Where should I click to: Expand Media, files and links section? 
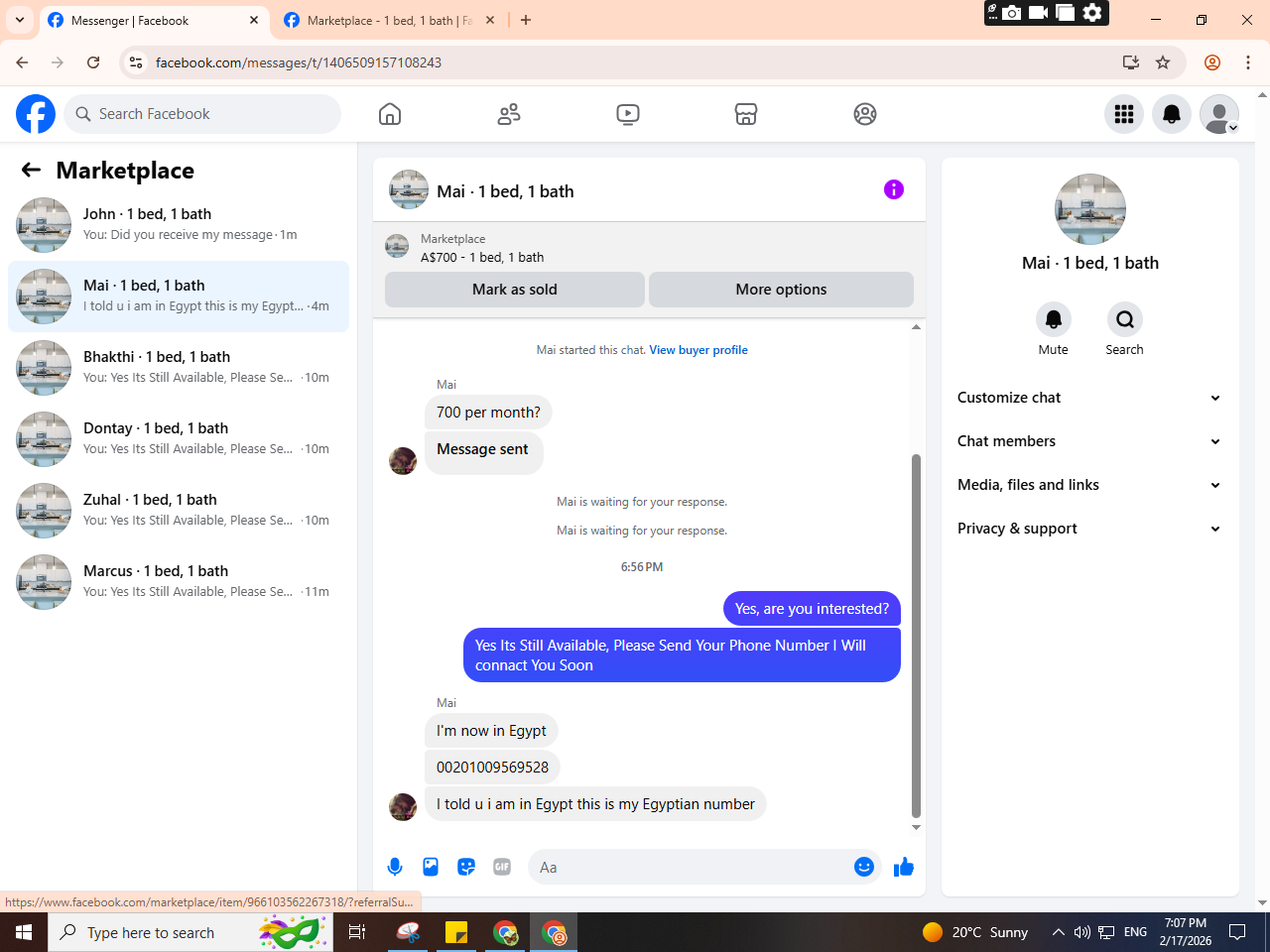click(1089, 485)
